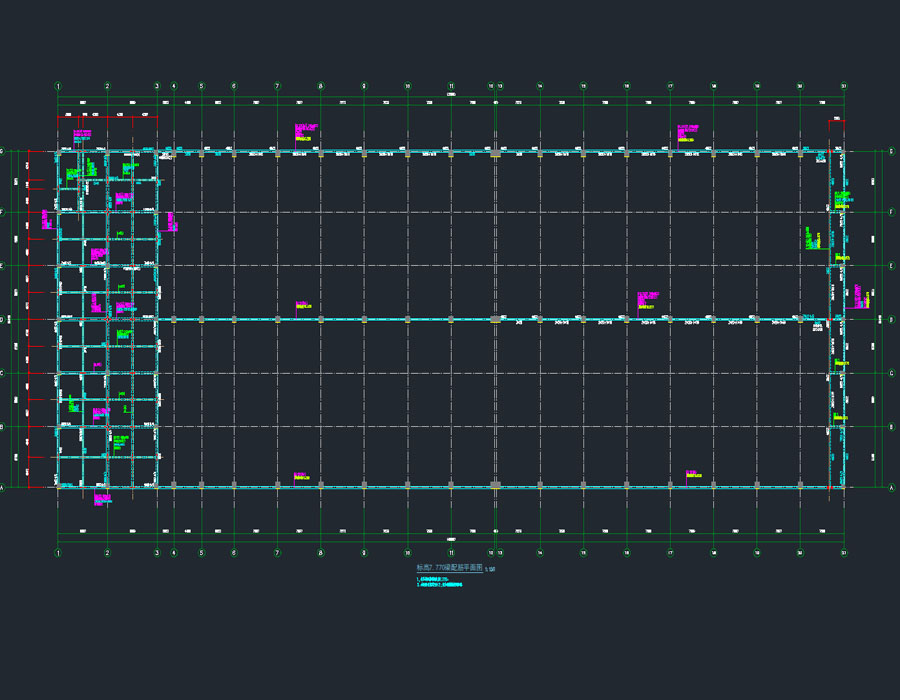900x700 pixels.
Task: Click top-row grid axis bubble 11
Action: (451, 86)
